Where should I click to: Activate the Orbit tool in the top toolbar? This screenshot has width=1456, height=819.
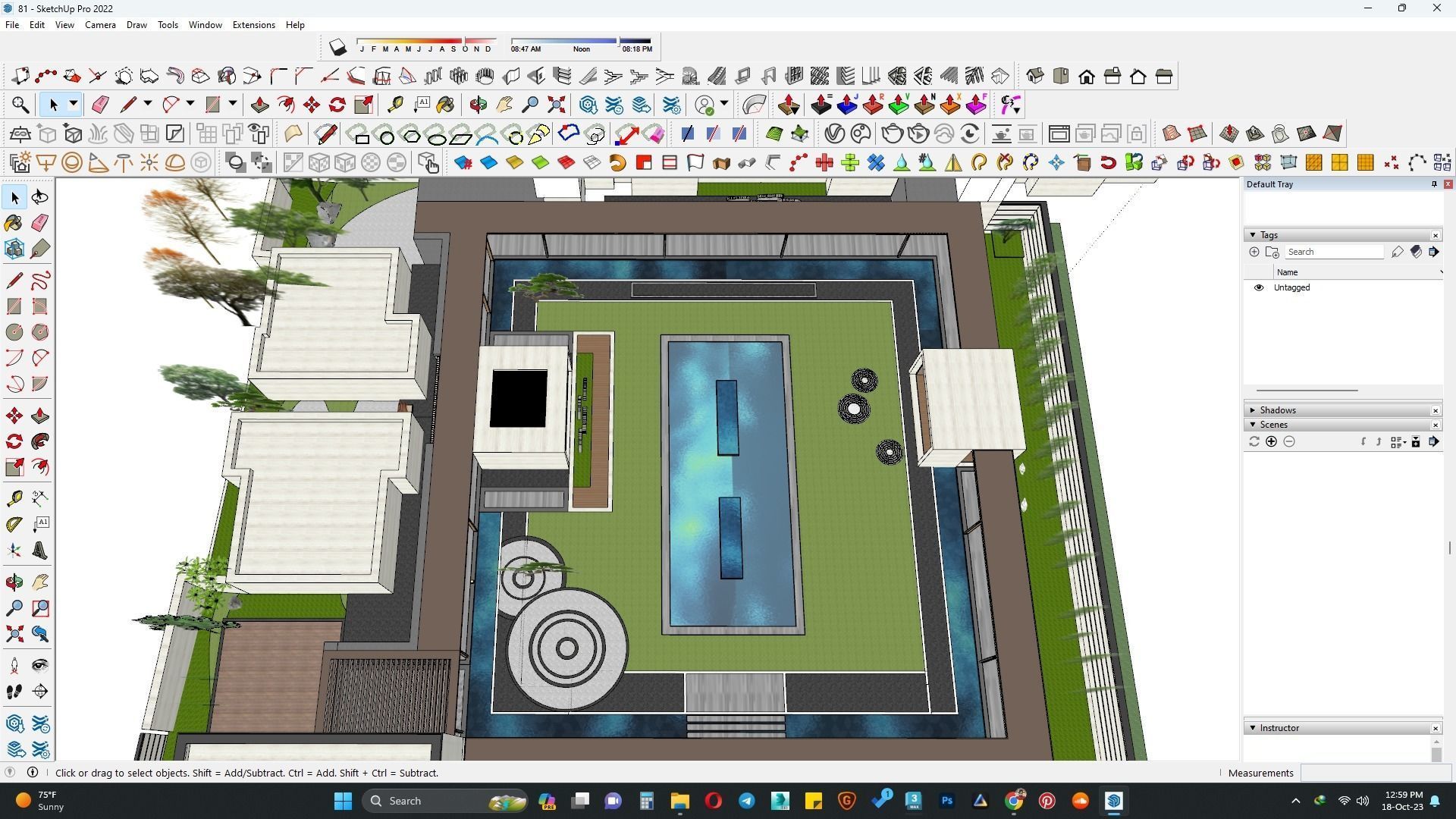[x=479, y=105]
